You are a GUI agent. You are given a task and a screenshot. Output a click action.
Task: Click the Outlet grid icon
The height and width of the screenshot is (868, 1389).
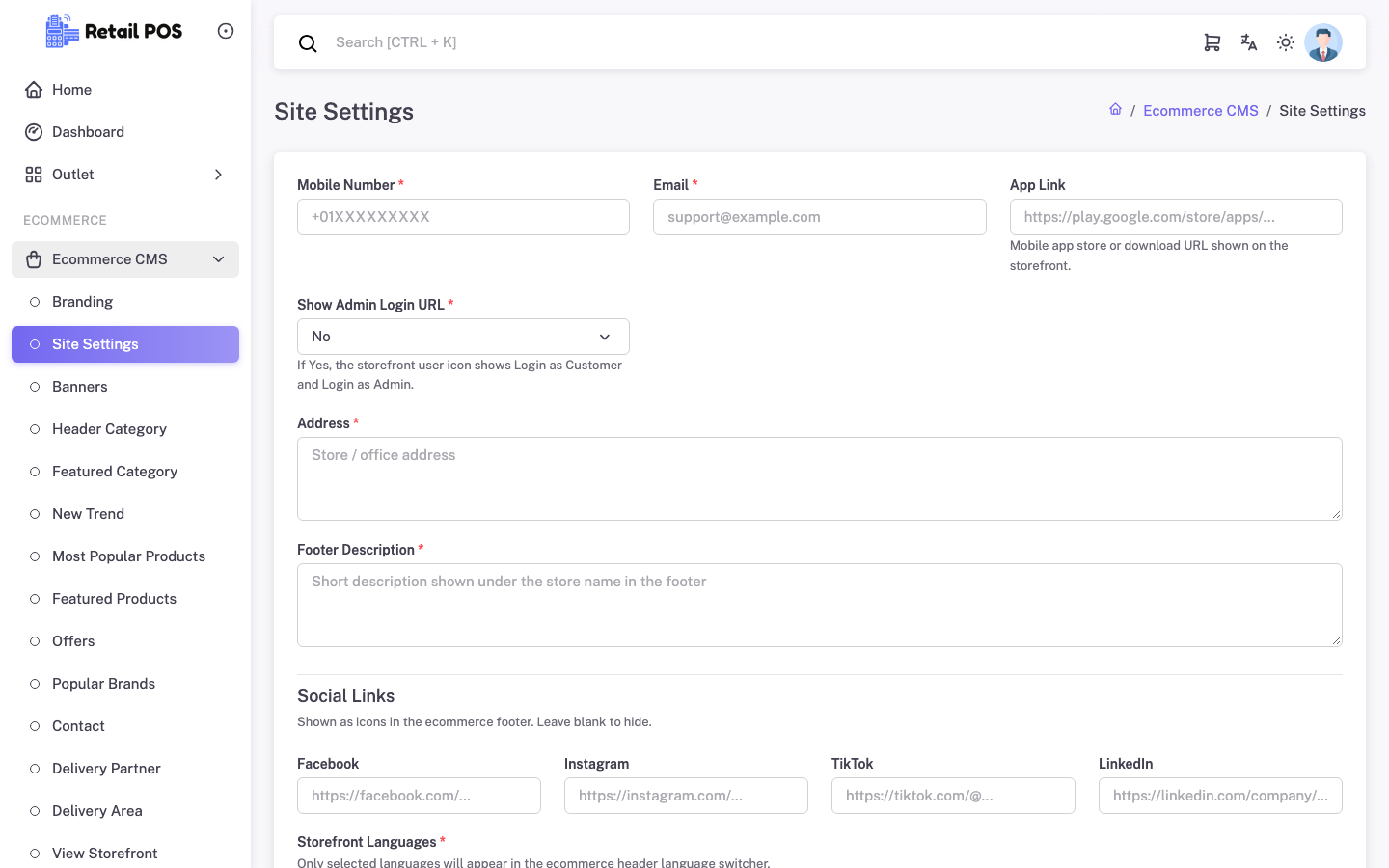coord(34,175)
